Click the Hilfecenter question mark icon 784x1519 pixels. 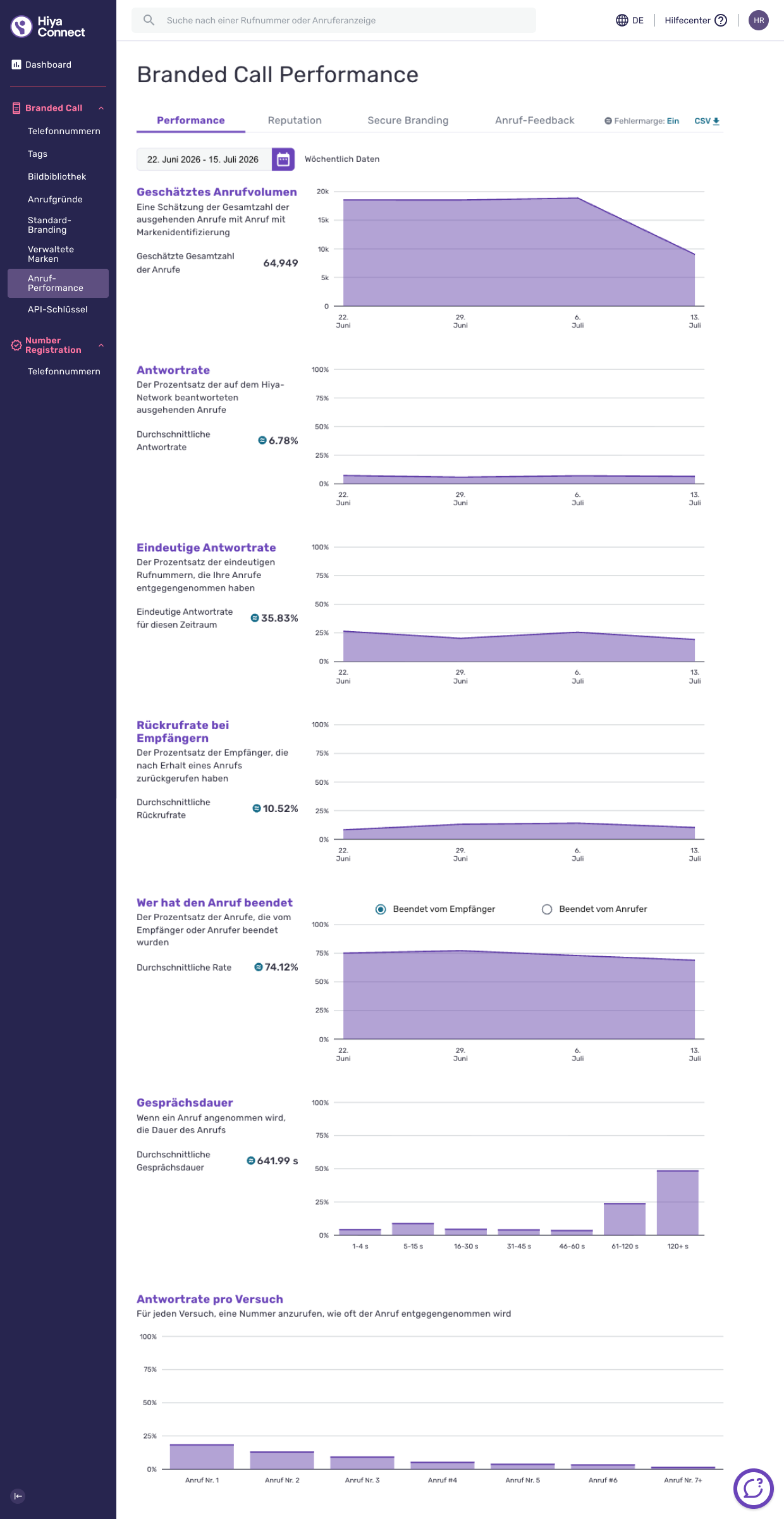pos(721,20)
